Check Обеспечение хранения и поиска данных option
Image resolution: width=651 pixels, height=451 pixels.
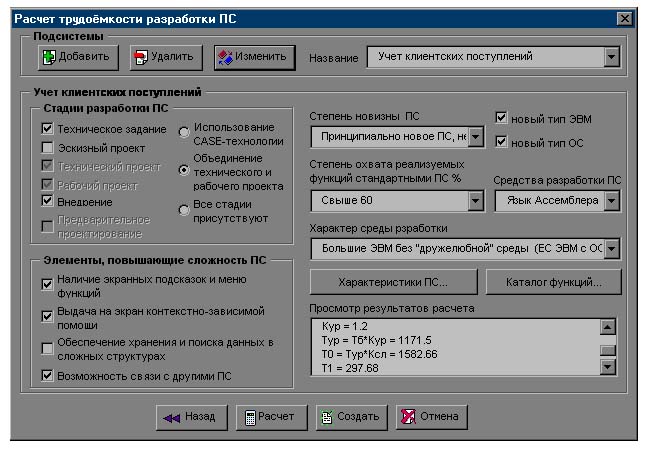(47, 348)
